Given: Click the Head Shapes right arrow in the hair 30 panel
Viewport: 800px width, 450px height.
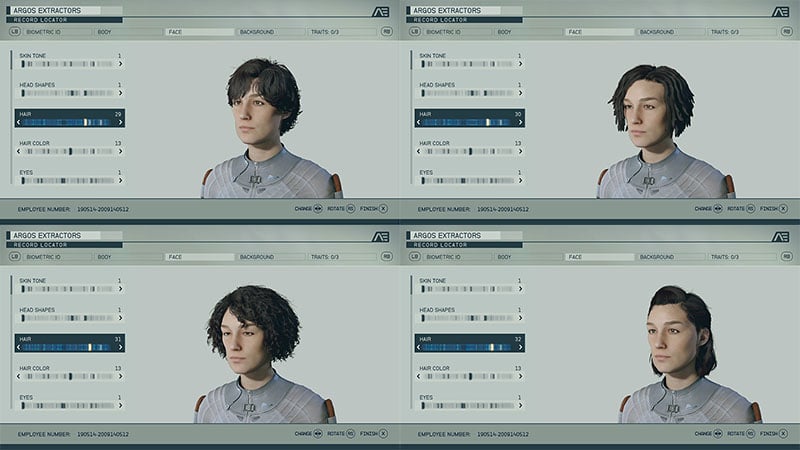Looking at the screenshot, I should coord(520,93).
